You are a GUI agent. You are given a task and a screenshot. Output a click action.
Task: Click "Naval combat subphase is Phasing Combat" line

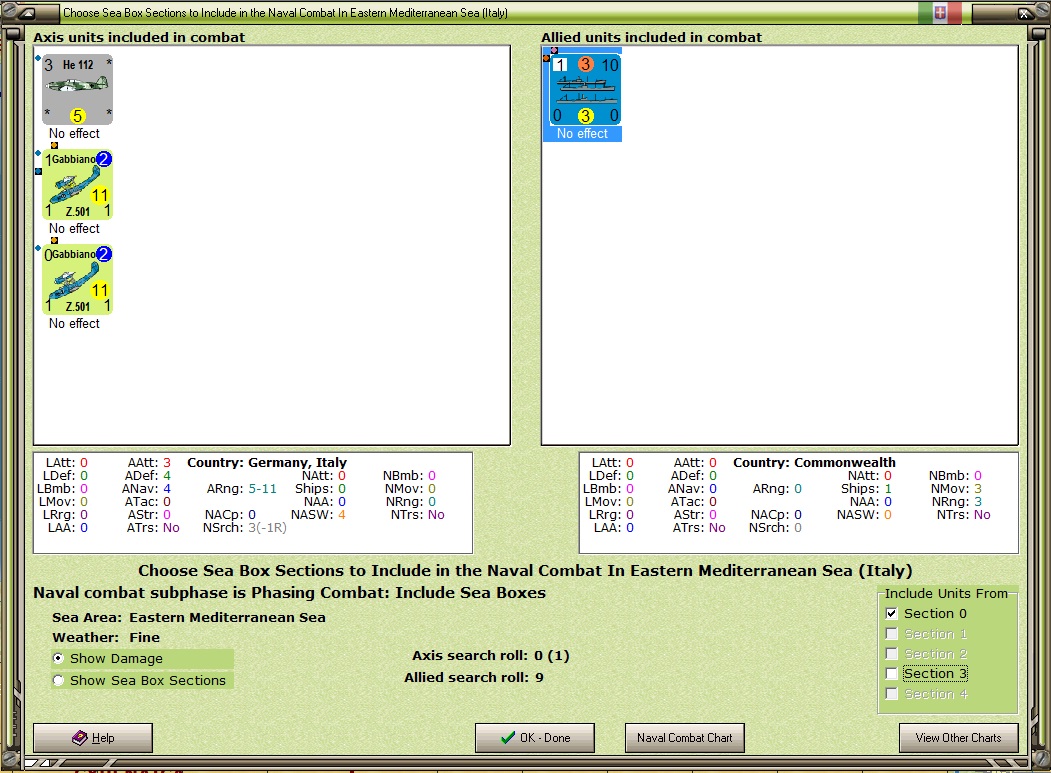pyautogui.click(x=290, y=593)
